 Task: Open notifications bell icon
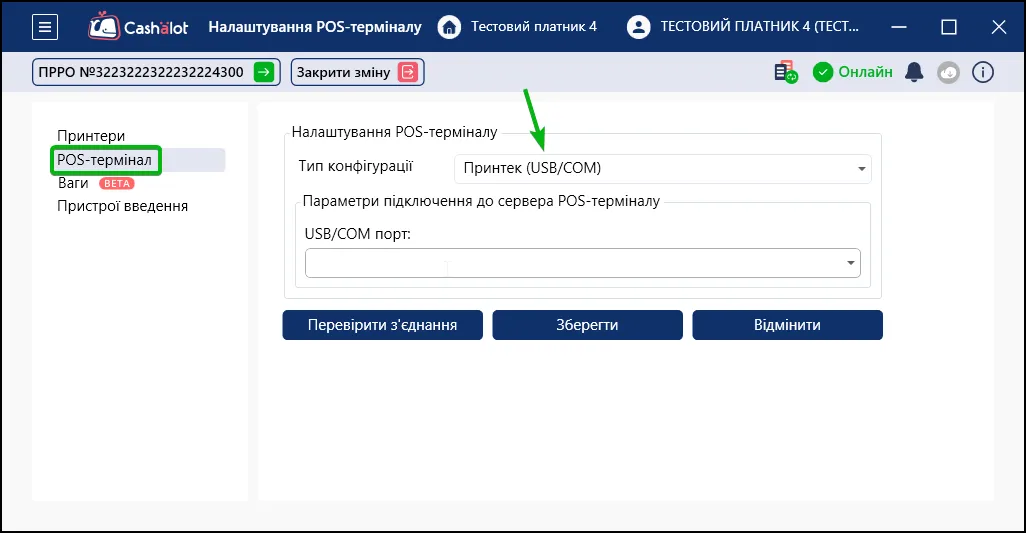point(914,72)
